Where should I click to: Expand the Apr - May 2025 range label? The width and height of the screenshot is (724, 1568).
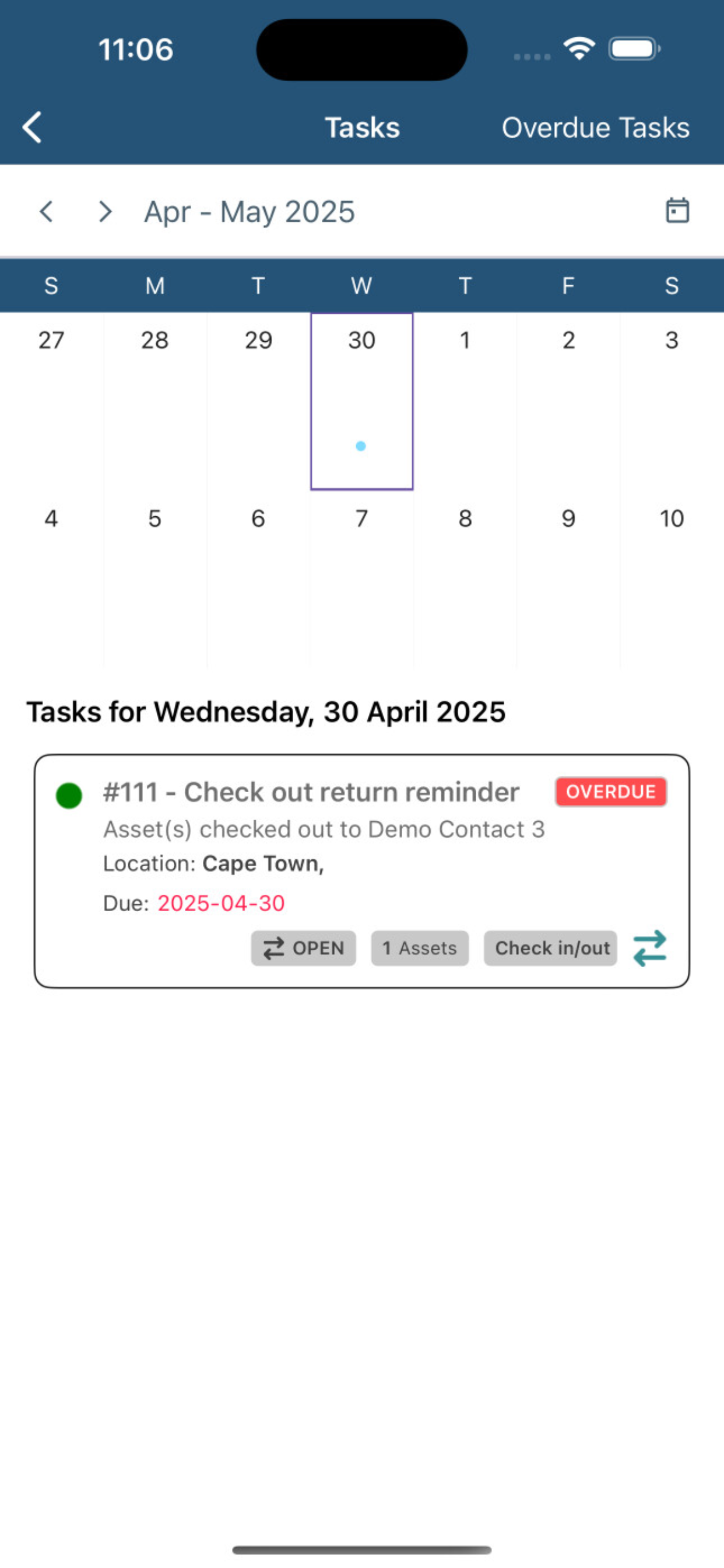click(x=249, y=212)
